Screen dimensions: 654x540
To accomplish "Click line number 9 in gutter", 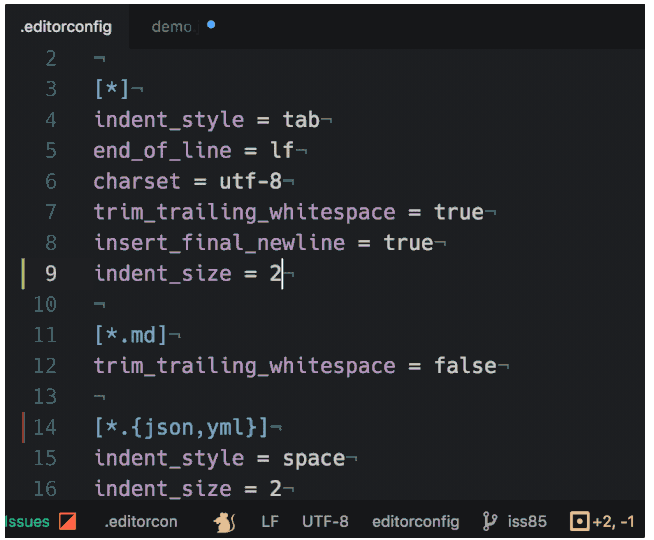I will click(51, 274).
